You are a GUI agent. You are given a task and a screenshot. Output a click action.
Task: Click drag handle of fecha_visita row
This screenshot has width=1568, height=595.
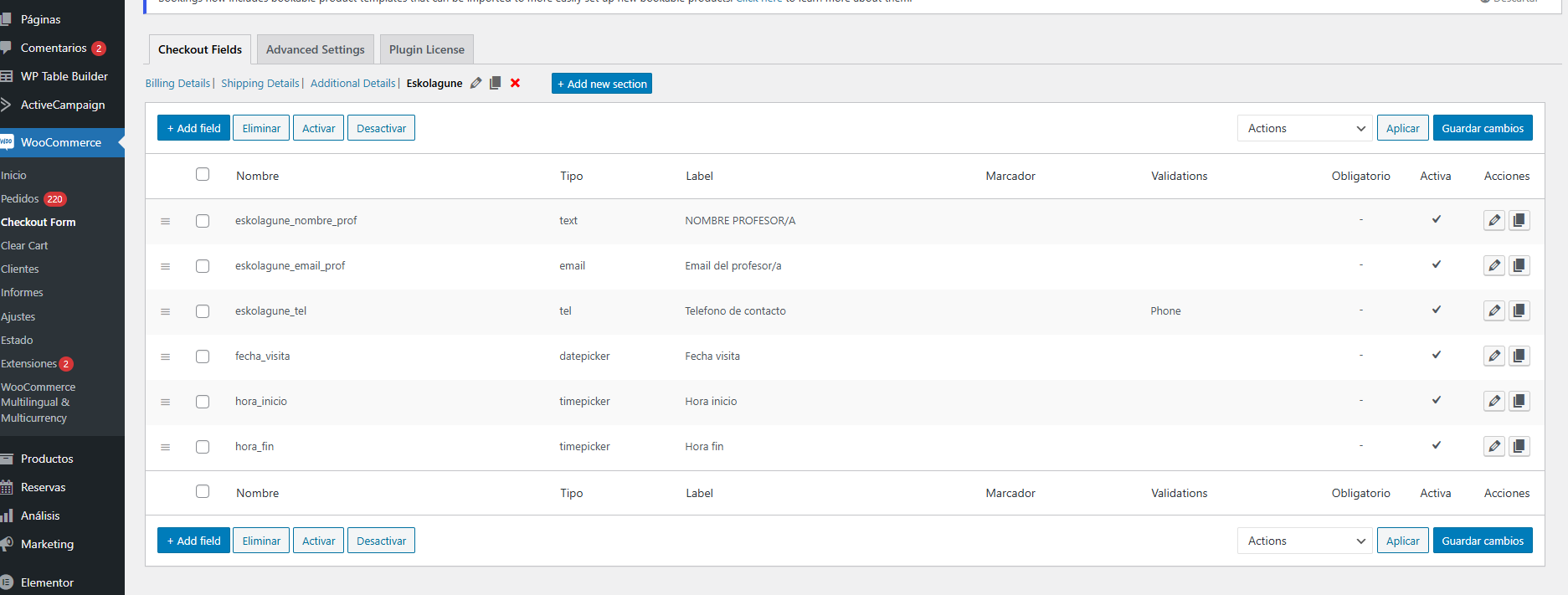[x=165, y=357]
